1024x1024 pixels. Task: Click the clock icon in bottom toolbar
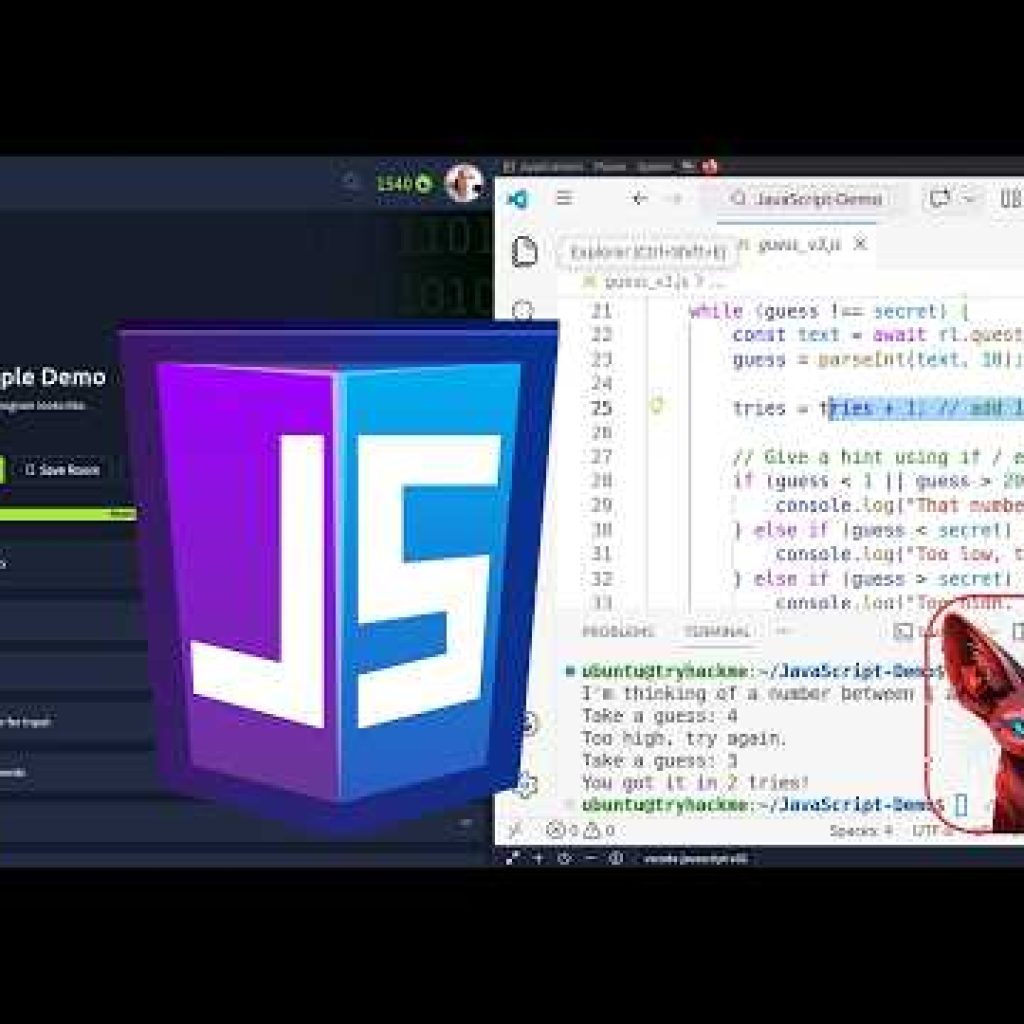(566, 858)
